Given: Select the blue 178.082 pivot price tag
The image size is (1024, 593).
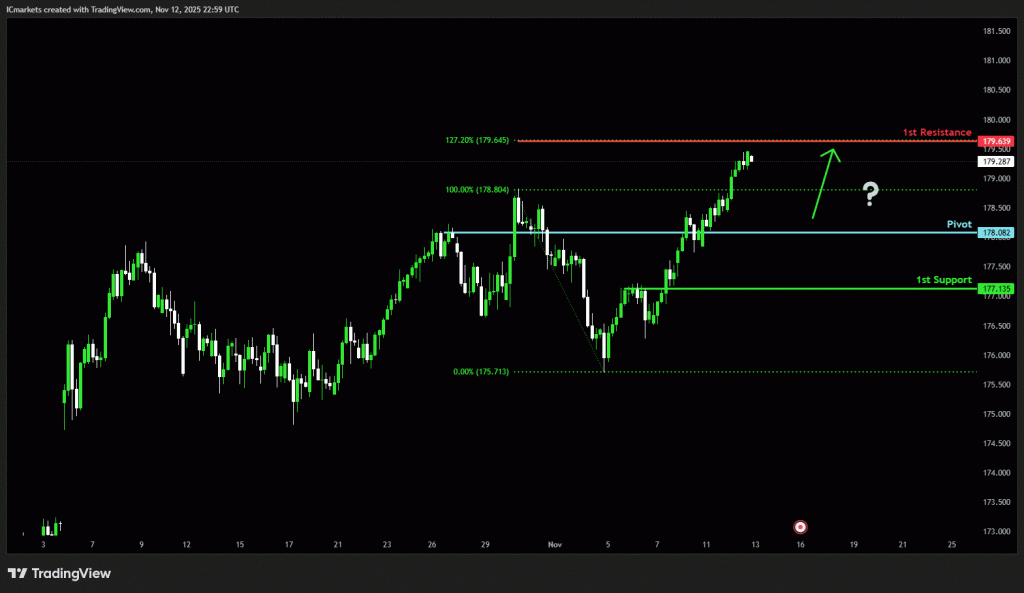Looking at the screenshot, I should 995,233.
